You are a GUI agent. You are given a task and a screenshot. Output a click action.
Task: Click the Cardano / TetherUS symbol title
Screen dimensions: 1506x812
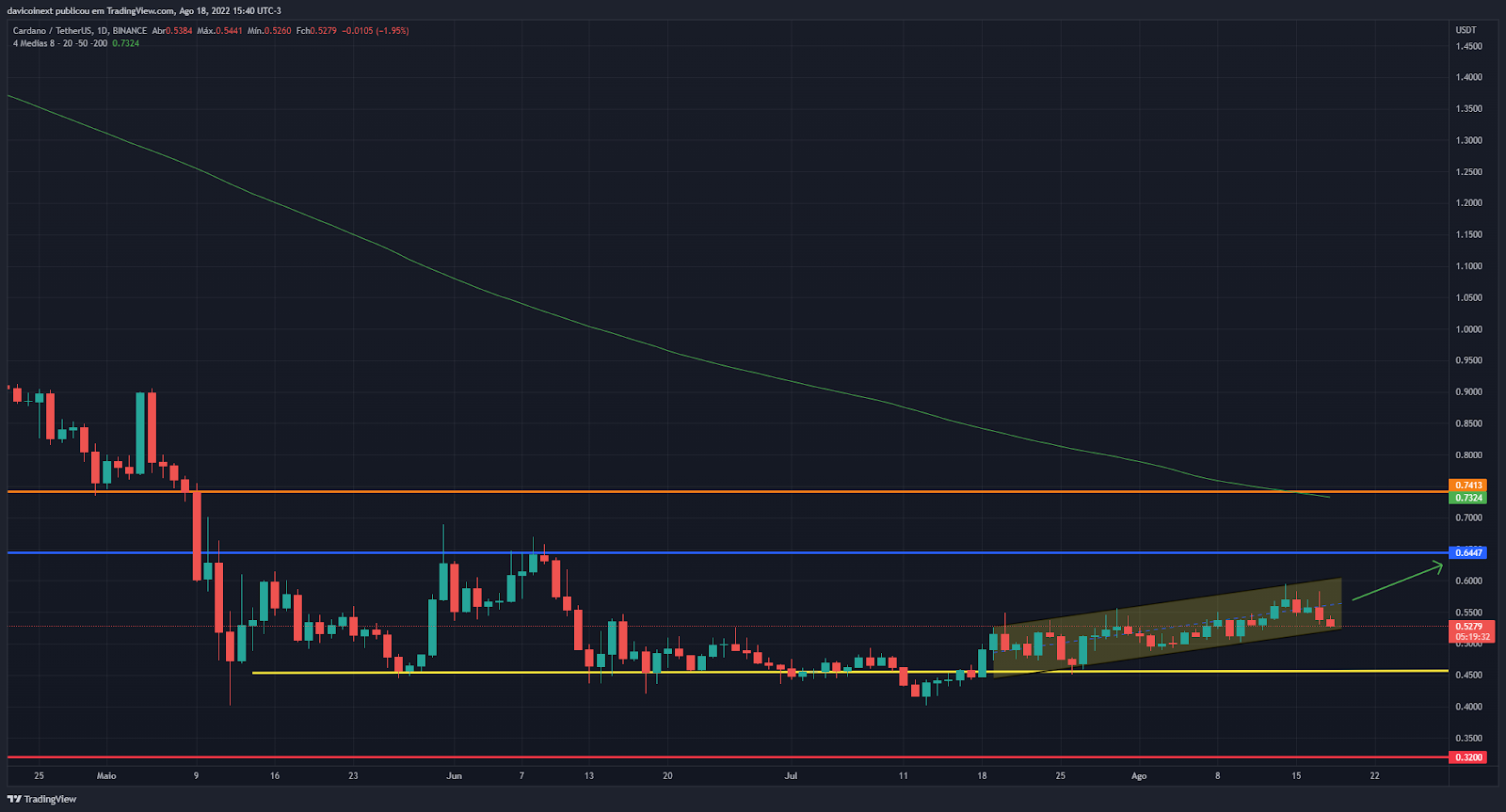pyautogui.click(x=80, y=31)
